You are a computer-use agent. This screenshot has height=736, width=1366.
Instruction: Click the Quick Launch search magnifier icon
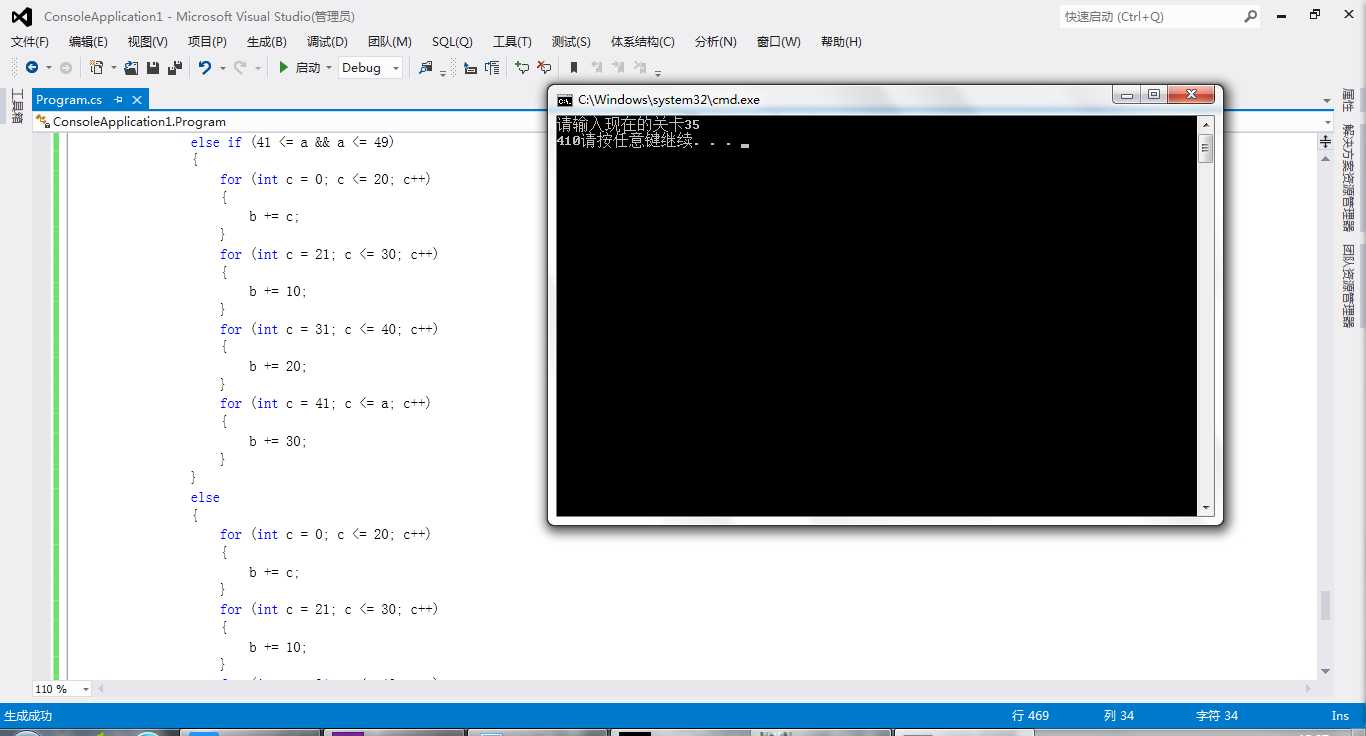[x=1250, y=16]
